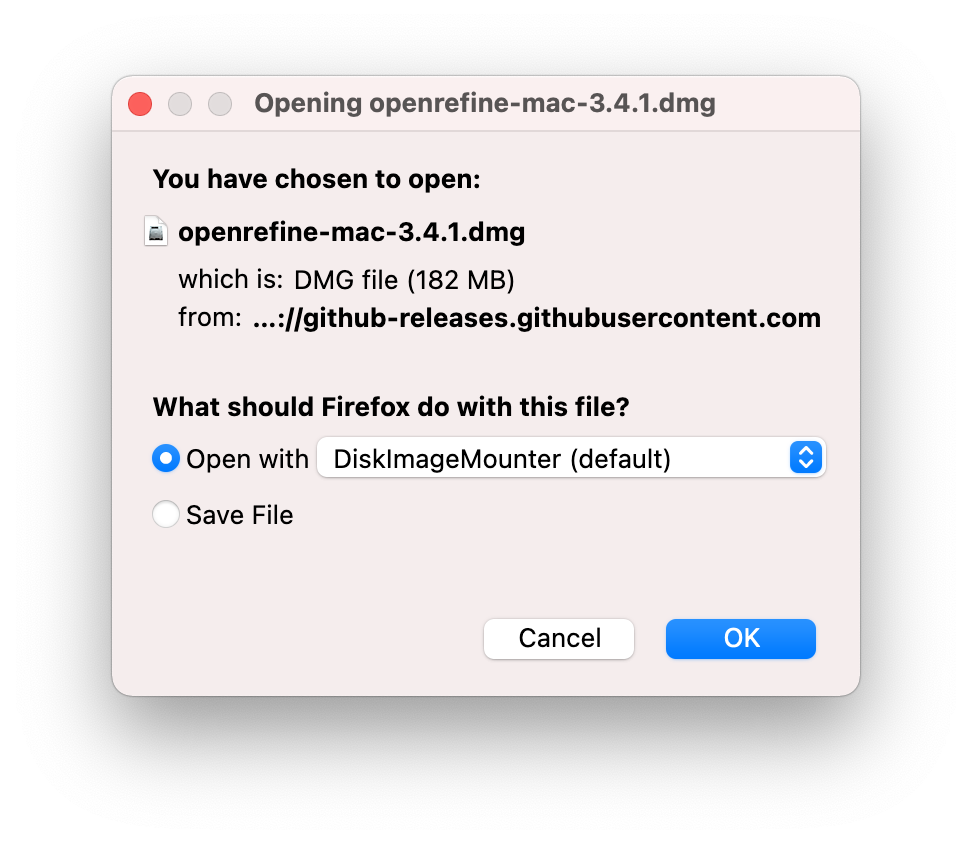Click the DMG document icon next to filename

(x=156, y=231)
